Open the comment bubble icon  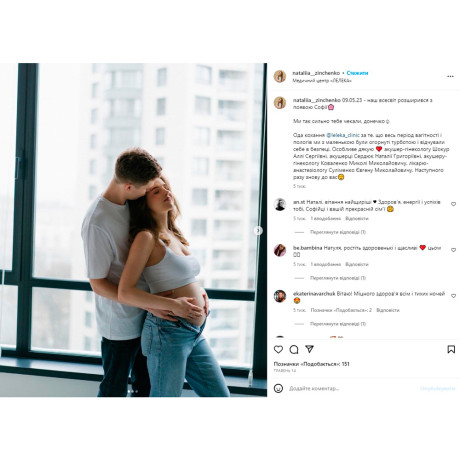pyautogui.click(x=294, y=349)
